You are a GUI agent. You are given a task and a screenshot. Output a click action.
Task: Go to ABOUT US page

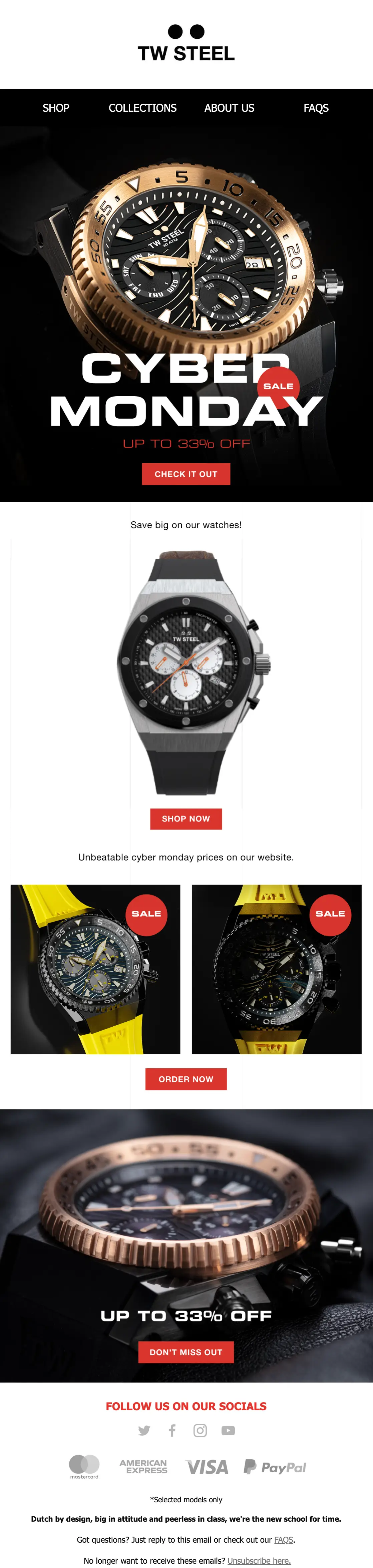[230, 108]
